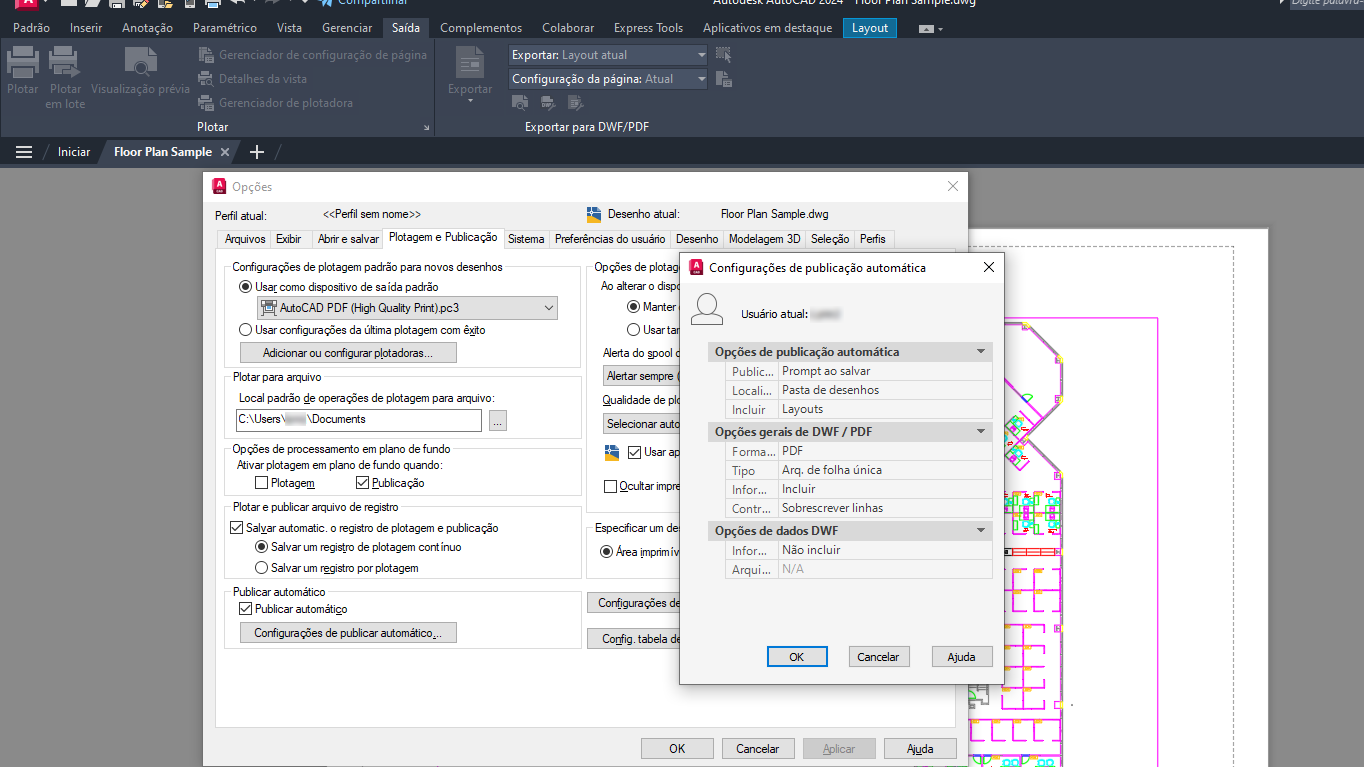
Task: Tick the Ocultar checkbox in Opções dialog
Action: point(611,486)
